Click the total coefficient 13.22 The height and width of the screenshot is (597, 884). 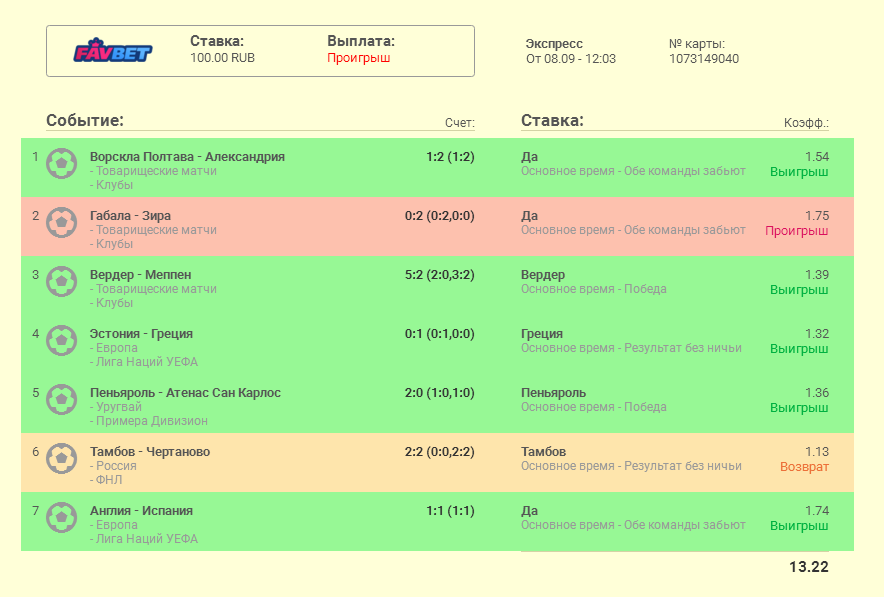[x=808, y=567]
